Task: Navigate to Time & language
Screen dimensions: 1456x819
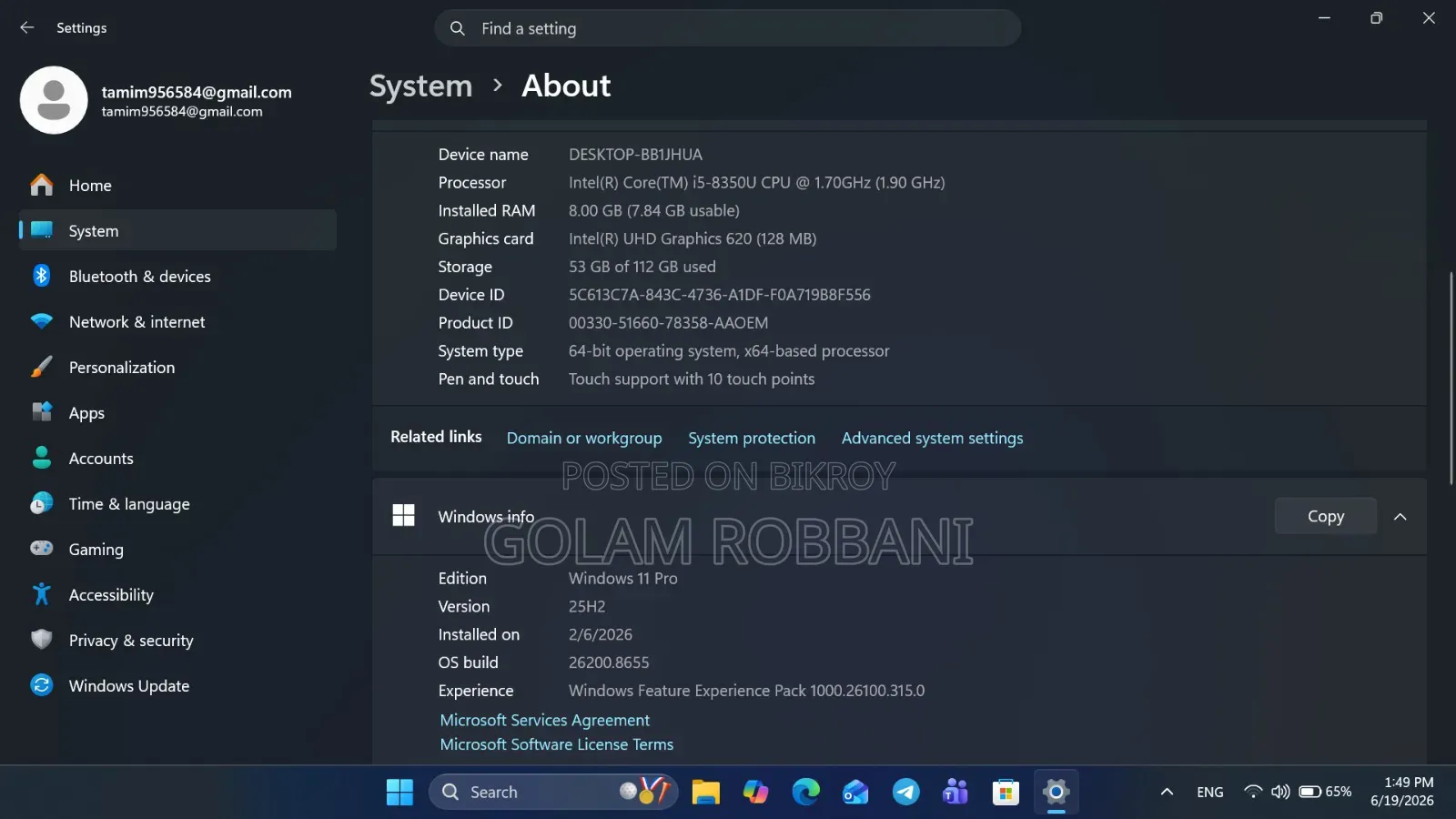Action: click(x=177, y=503)
